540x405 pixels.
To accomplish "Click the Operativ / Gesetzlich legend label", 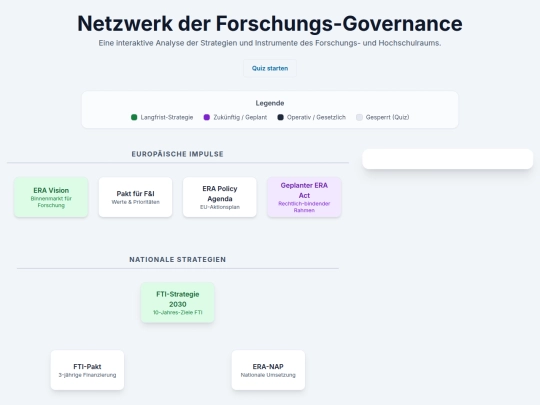I will click(x=316, y=117).
